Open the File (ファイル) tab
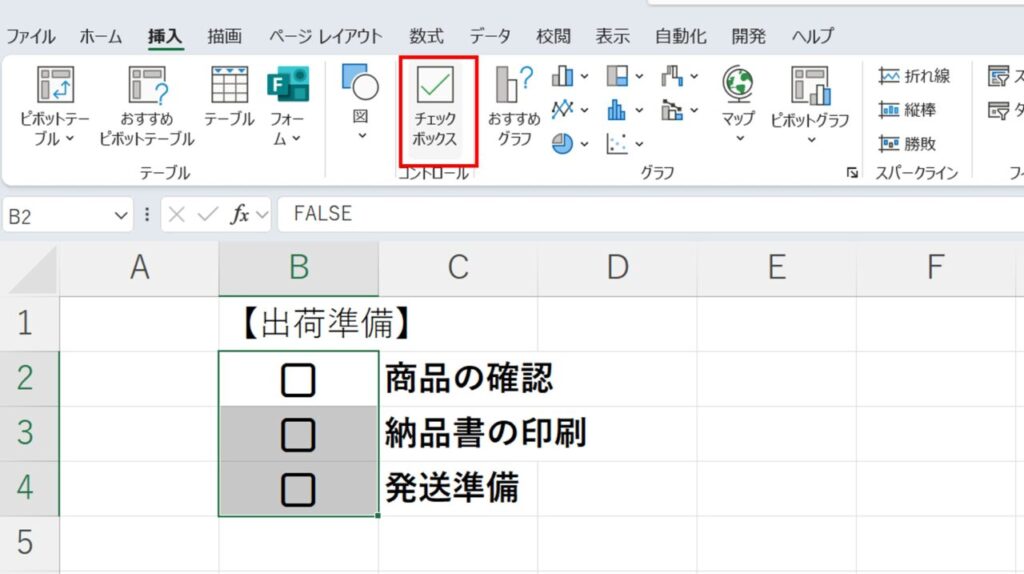Screen dimensions: 1024x574 pyautogui.click(x=31, y=36)
